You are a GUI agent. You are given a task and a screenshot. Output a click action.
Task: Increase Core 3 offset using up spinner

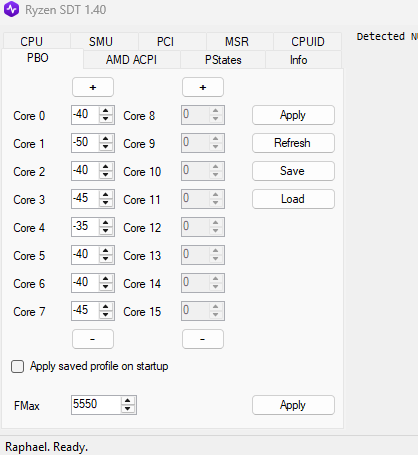pos(106,195)
